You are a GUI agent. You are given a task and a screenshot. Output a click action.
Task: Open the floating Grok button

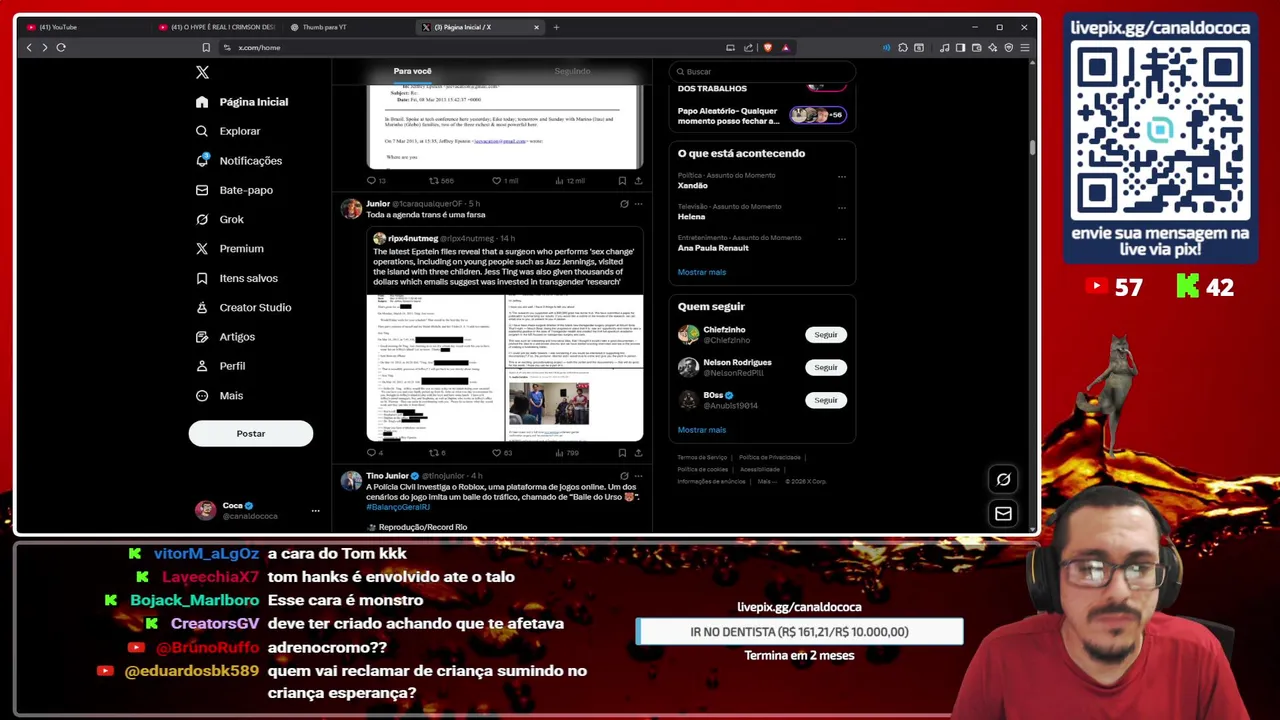pyautogui.click(x=1003, y=479)
